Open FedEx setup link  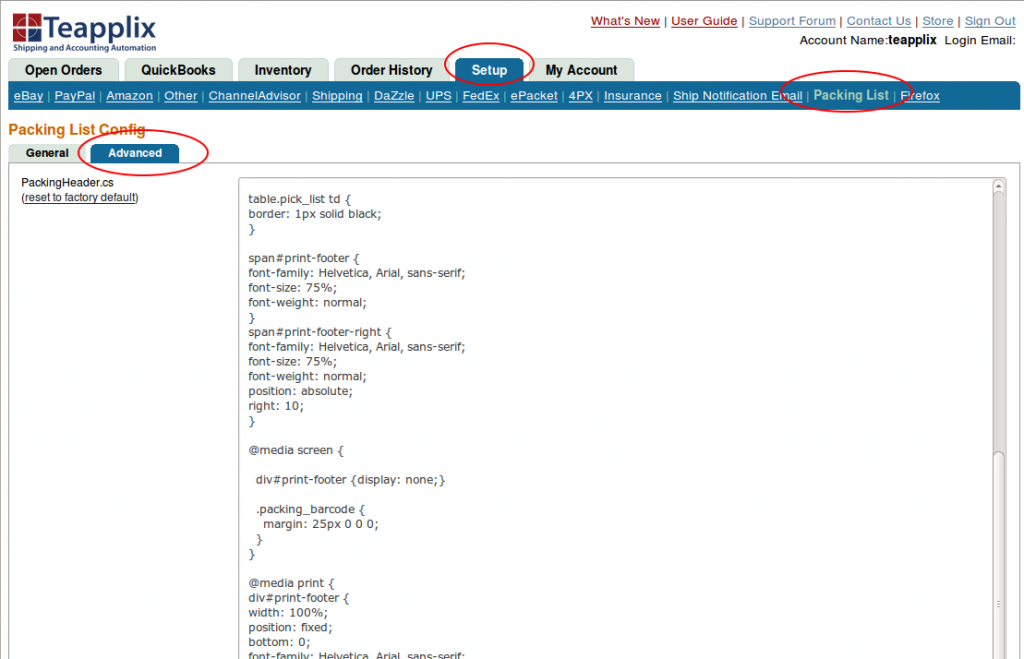click(481, 96)
